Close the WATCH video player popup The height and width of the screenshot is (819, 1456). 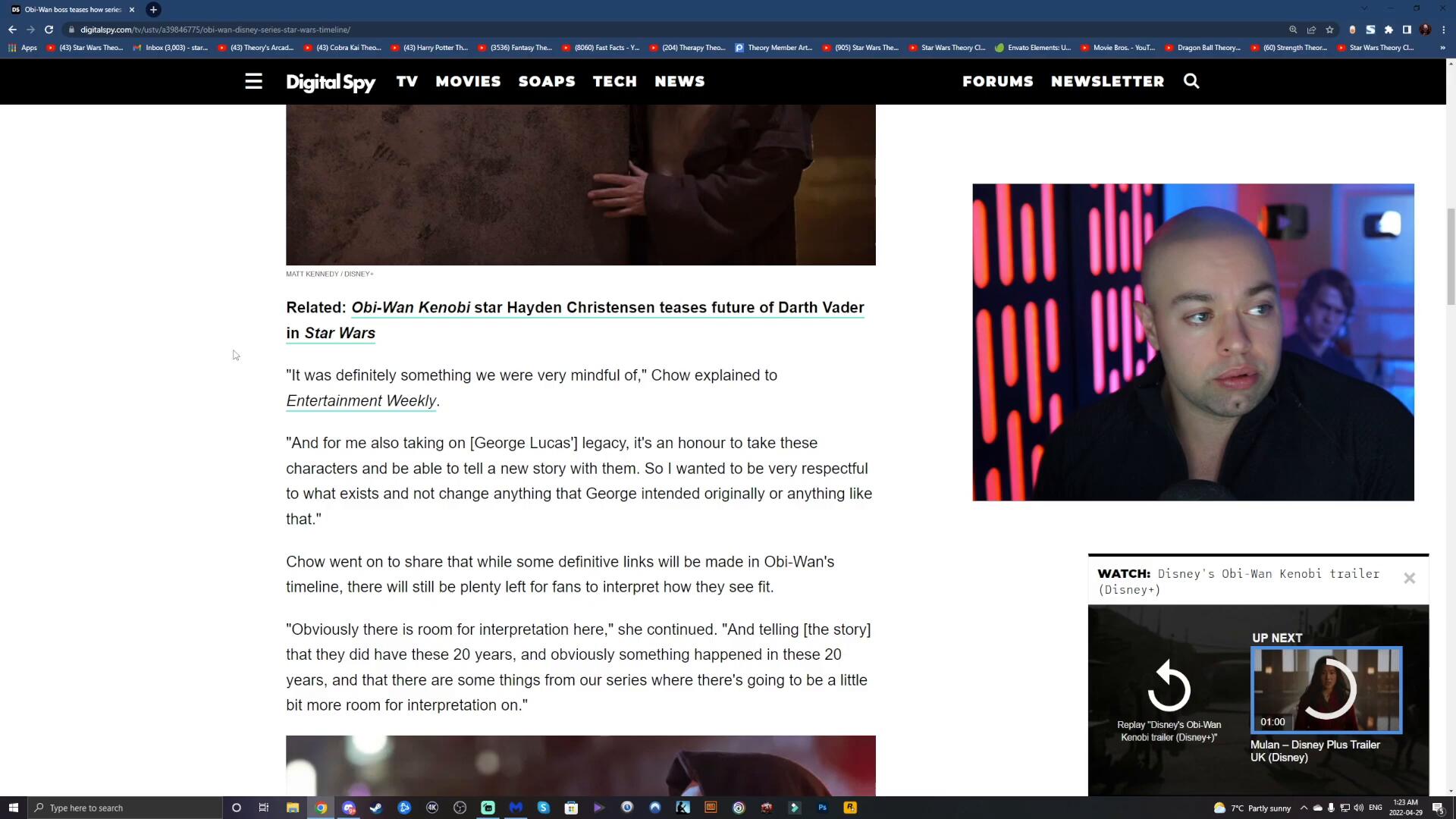click(x=1409, y=579)
